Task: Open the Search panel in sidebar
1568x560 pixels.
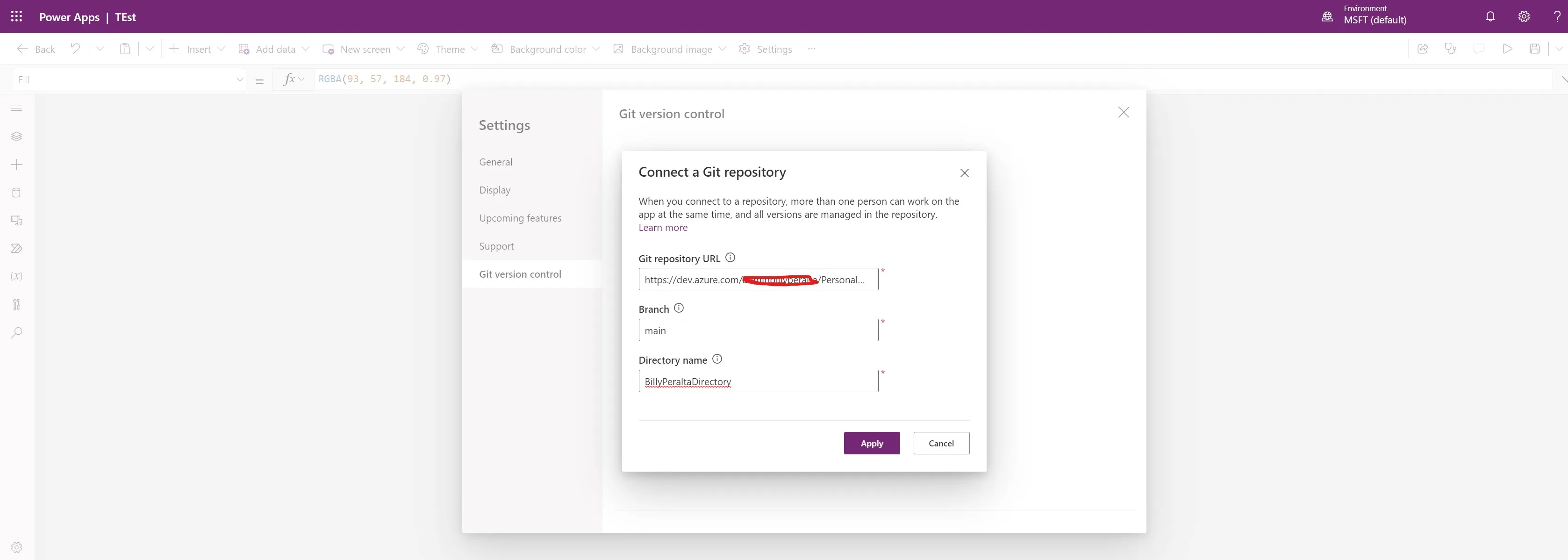Action: click(x=16, y=332)
